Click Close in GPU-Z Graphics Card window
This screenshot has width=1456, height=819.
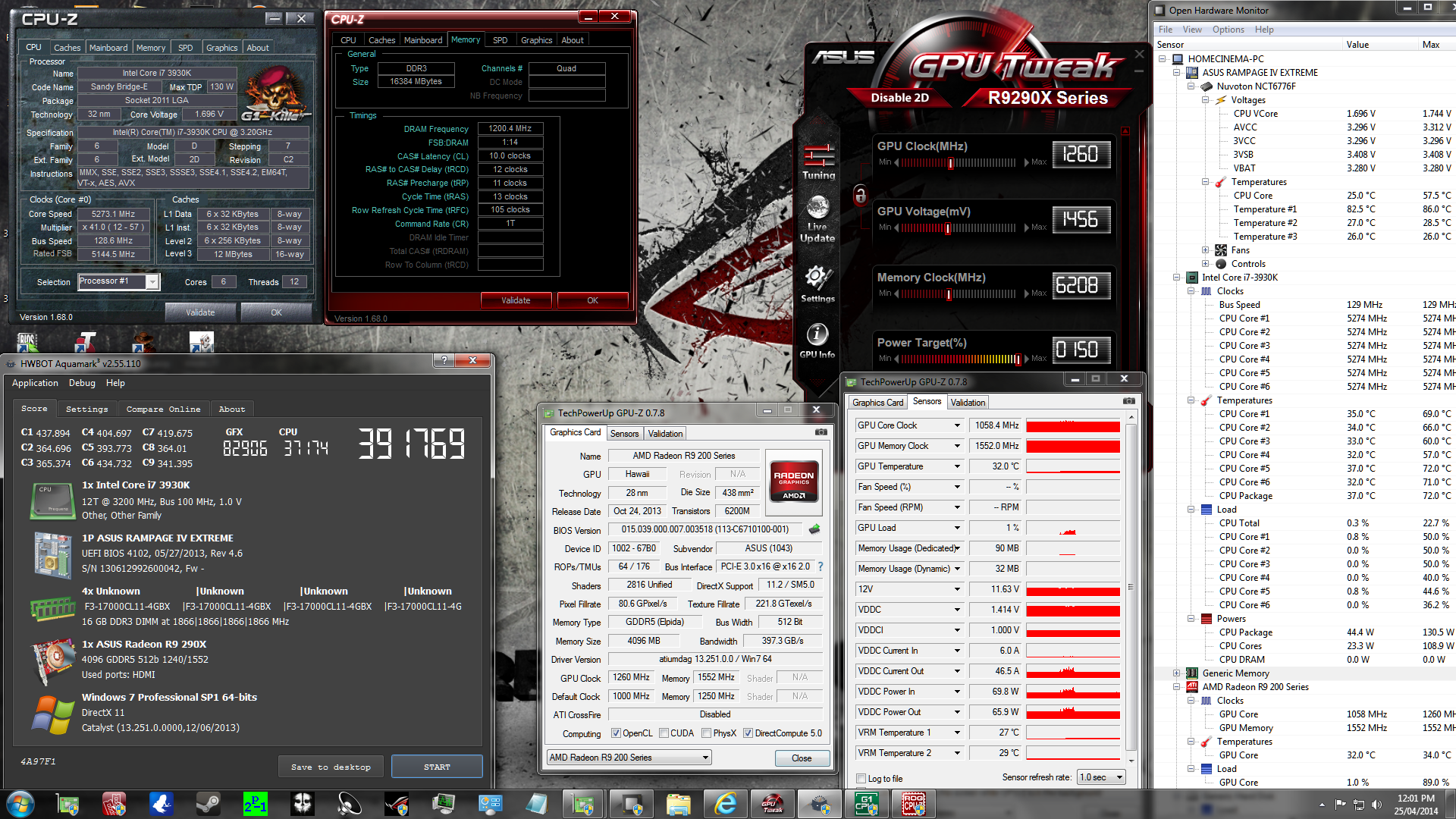coord(802,758)
